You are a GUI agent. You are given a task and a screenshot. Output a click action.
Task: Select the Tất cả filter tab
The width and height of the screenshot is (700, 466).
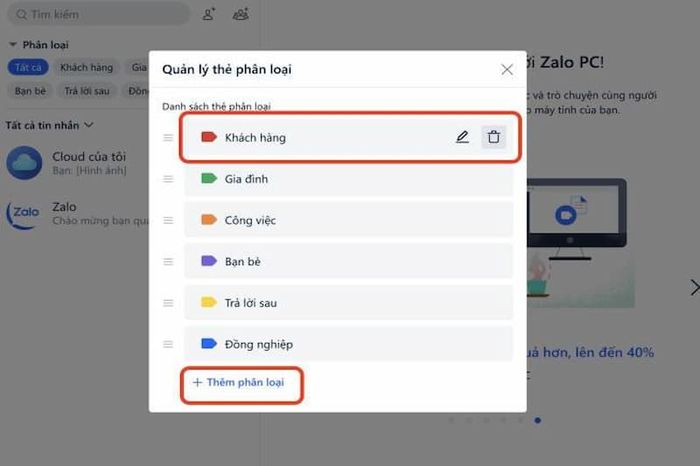coord(28,67)
